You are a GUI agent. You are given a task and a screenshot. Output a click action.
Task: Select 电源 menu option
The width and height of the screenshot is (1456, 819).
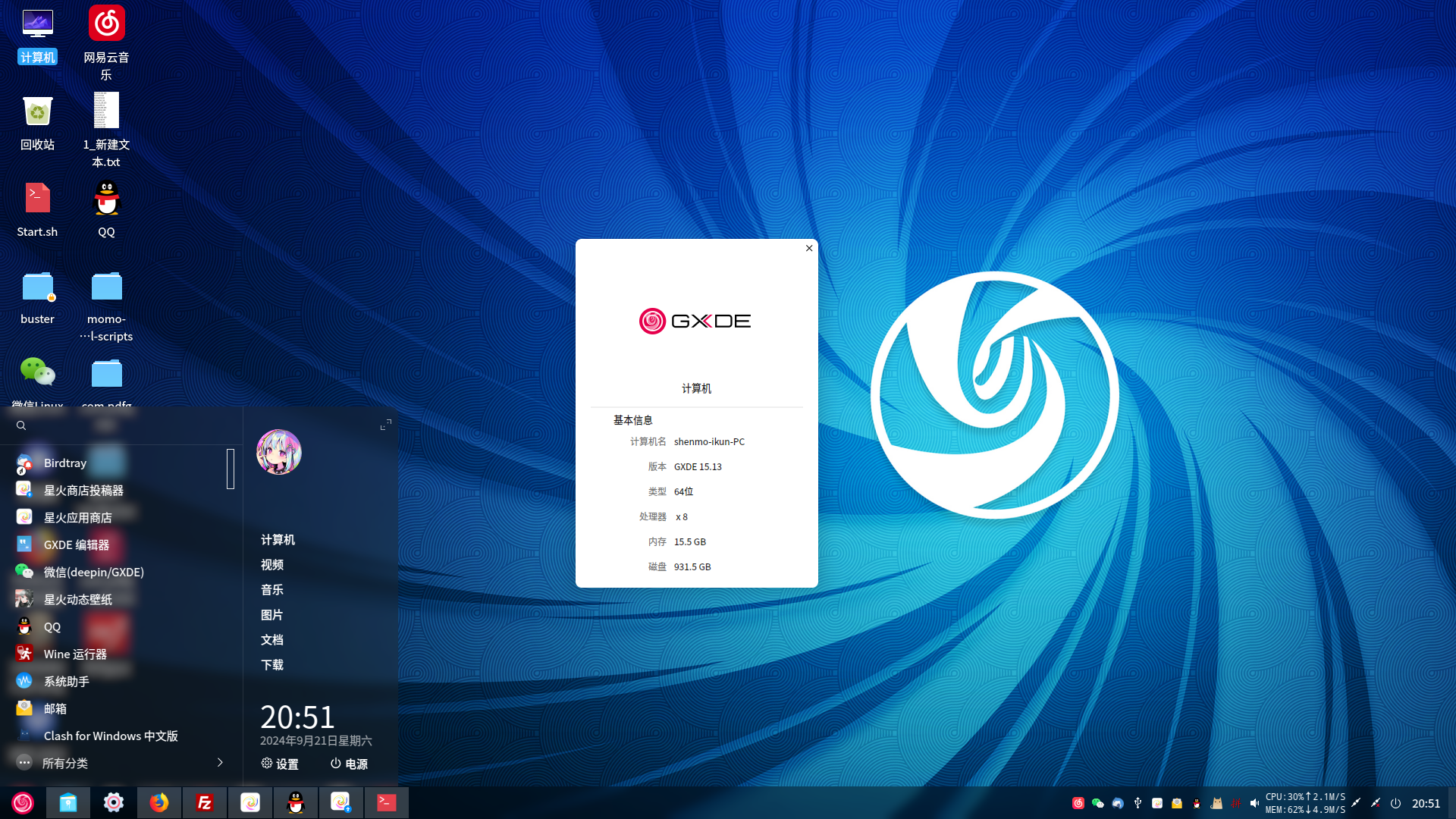pos(349,763)
